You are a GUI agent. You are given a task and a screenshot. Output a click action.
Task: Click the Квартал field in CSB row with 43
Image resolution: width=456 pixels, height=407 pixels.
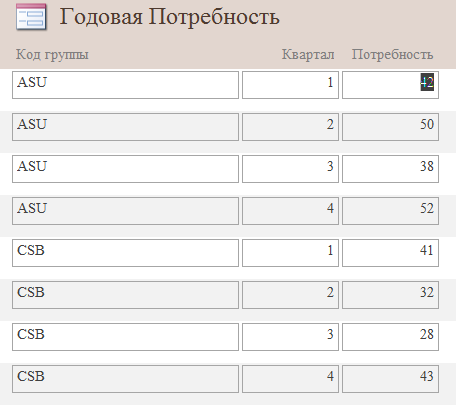[290, 379]
